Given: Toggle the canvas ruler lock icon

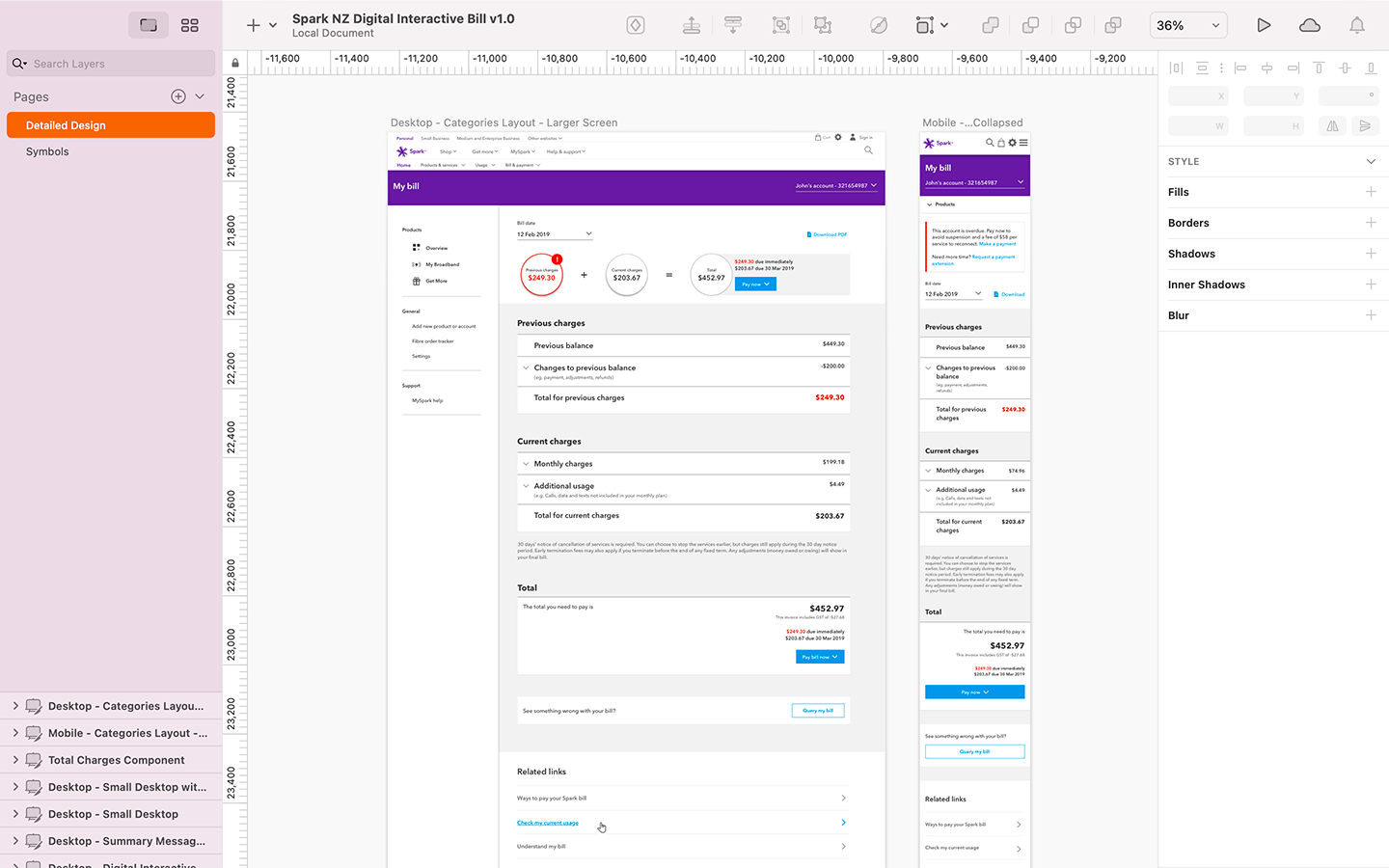Looking at the screenshot, I should [235, 64].
